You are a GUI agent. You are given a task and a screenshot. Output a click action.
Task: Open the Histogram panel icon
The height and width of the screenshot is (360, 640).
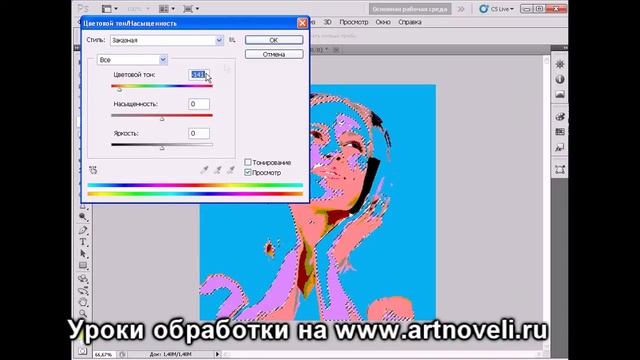560,95
